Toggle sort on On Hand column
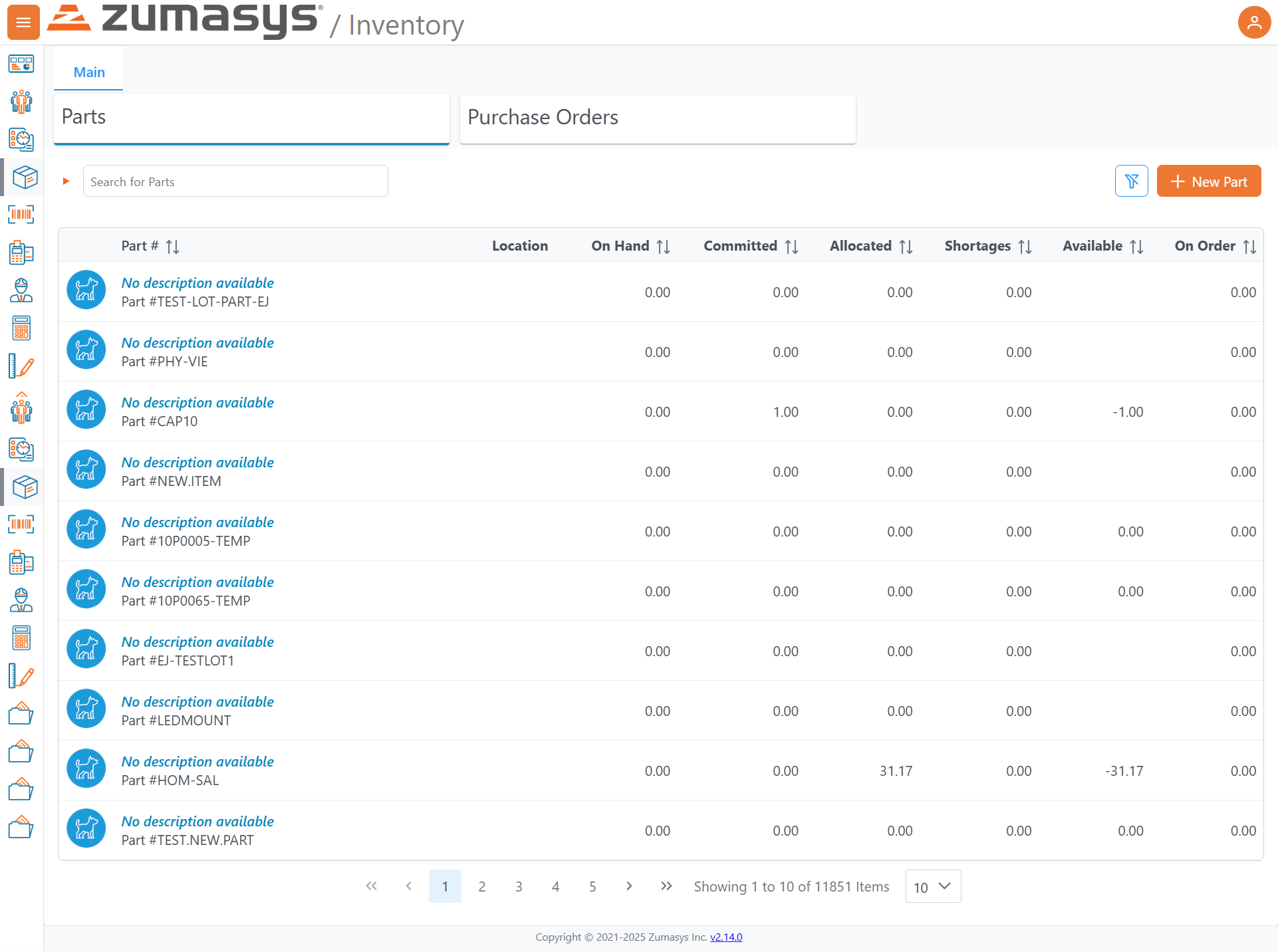Screen dimensions: 1278x952 [663, 247]
